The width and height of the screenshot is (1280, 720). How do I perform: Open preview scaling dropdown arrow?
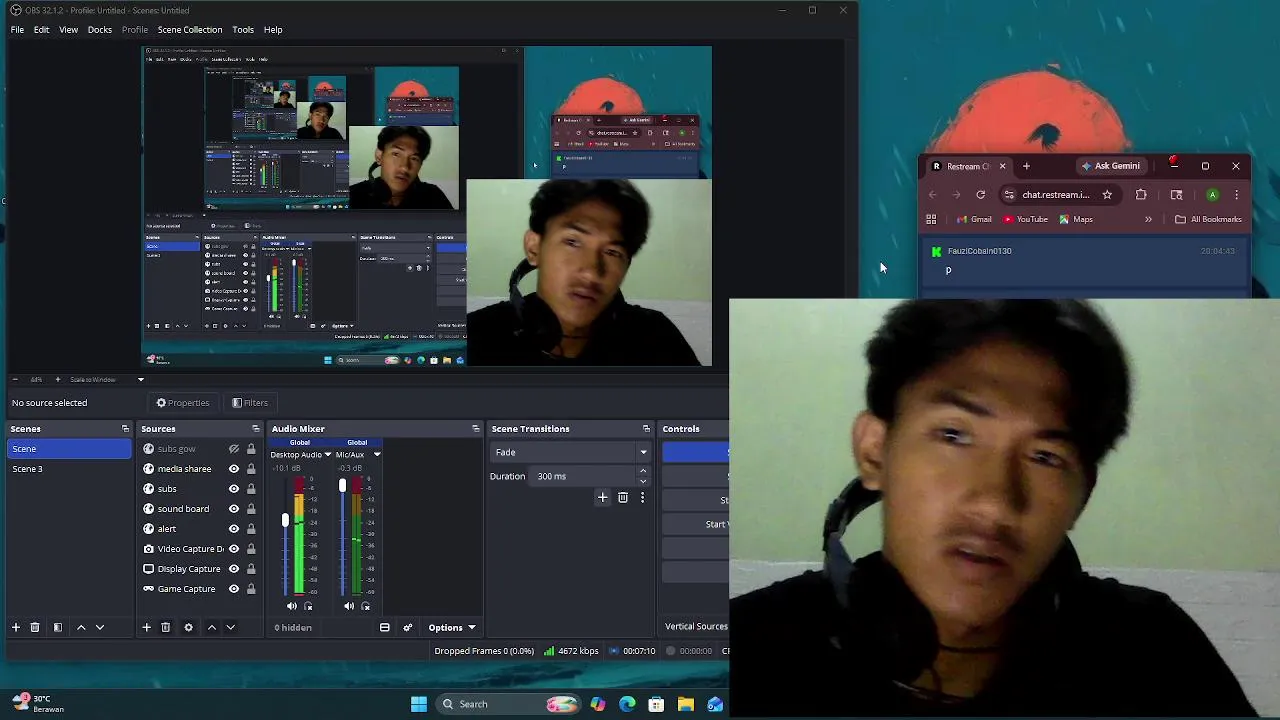[141, 380]
